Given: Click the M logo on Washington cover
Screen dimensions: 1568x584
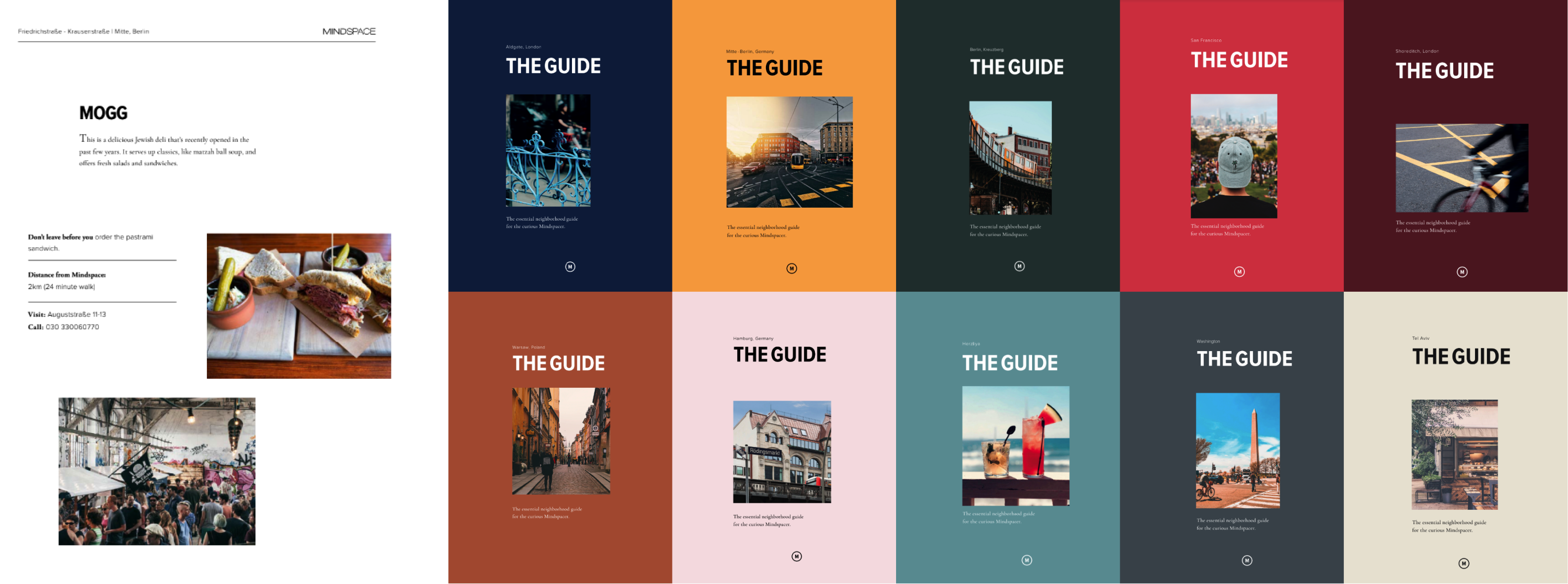Looking at the screenshot, I should (x=1247, y=560).
